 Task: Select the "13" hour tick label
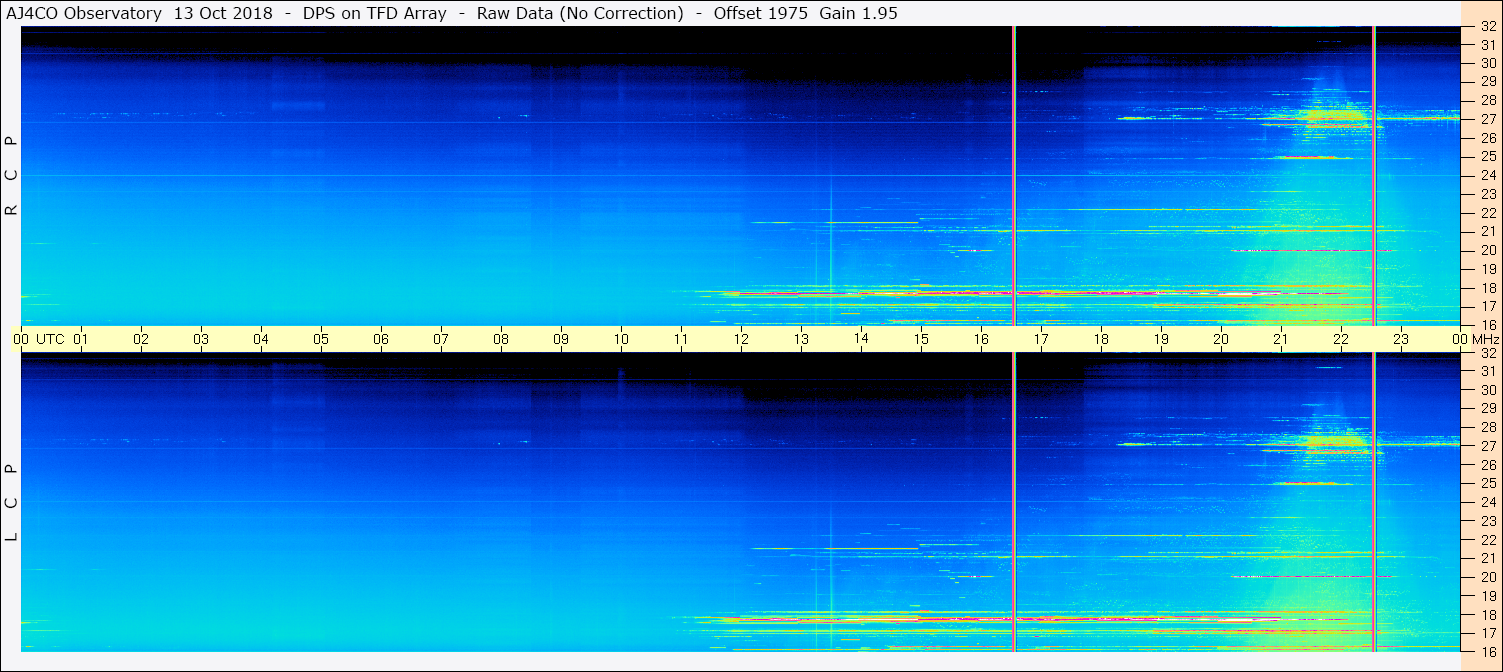click(x=801, y=339)
